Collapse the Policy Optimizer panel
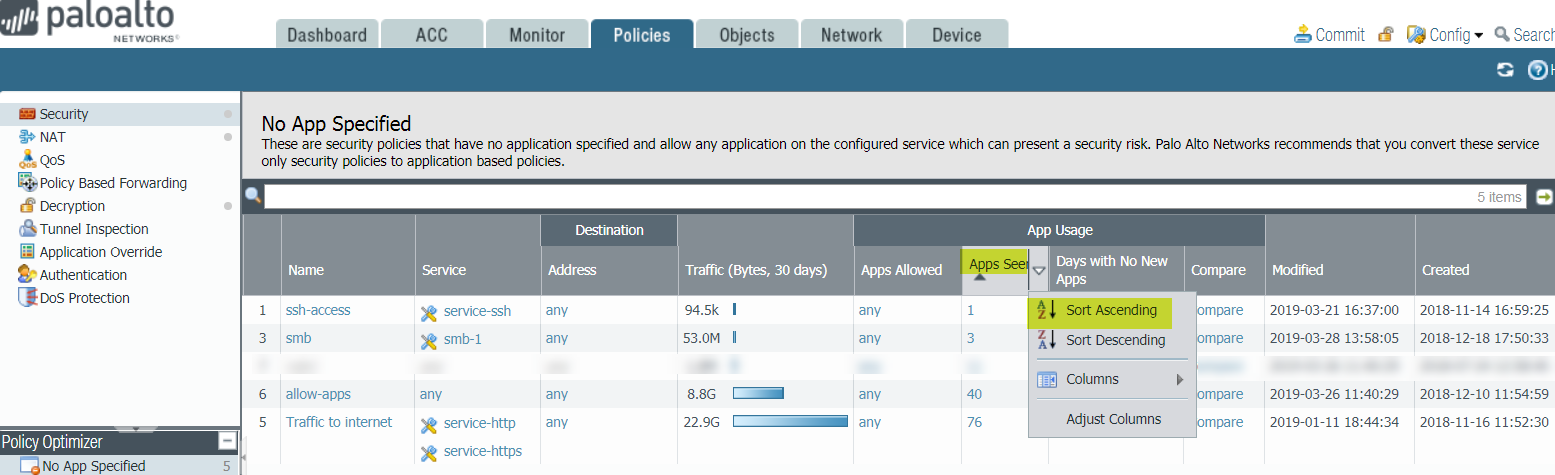The image size is (1555, 475). 228,441
